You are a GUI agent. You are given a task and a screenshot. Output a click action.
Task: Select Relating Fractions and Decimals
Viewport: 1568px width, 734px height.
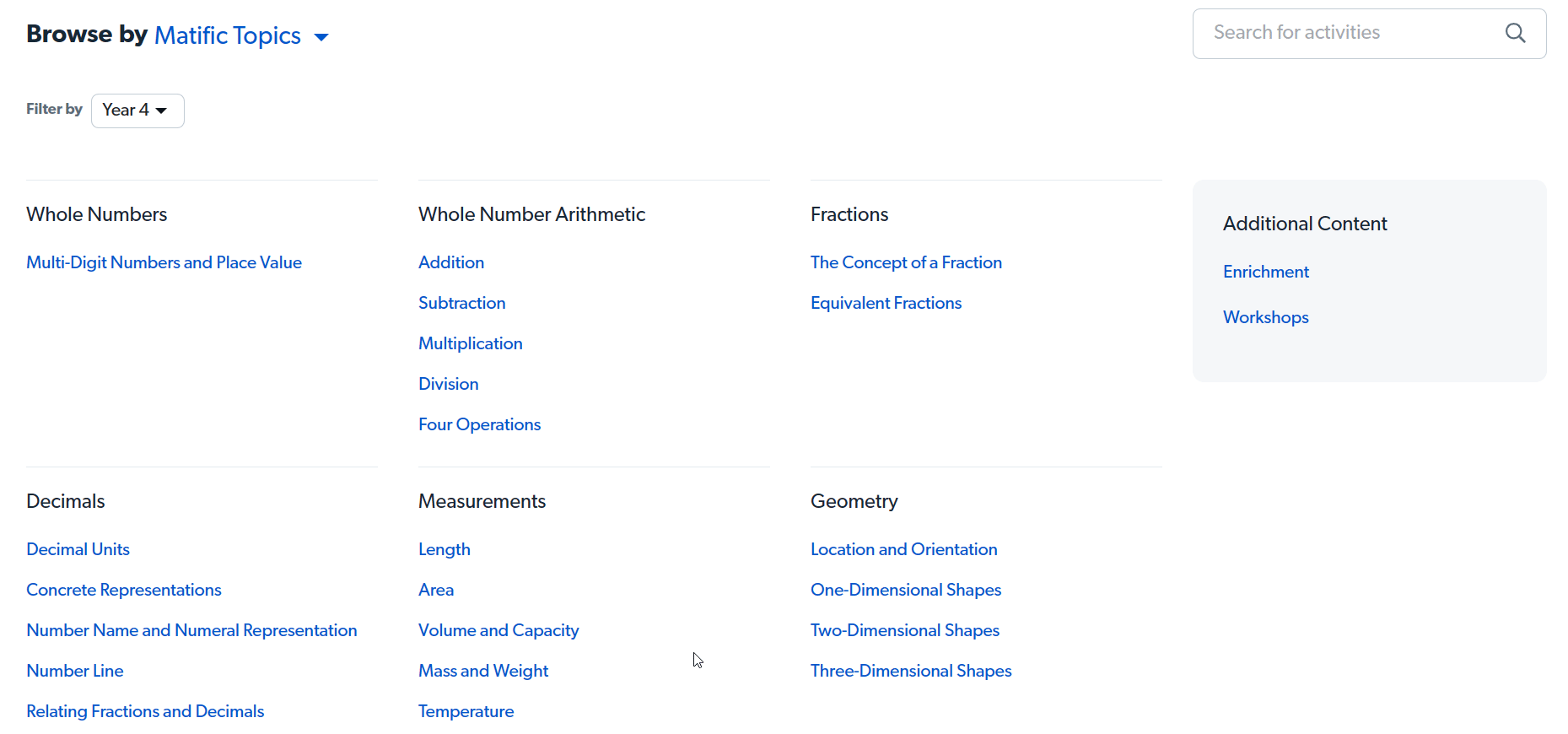pyautogui.click(x=145, y=711)
